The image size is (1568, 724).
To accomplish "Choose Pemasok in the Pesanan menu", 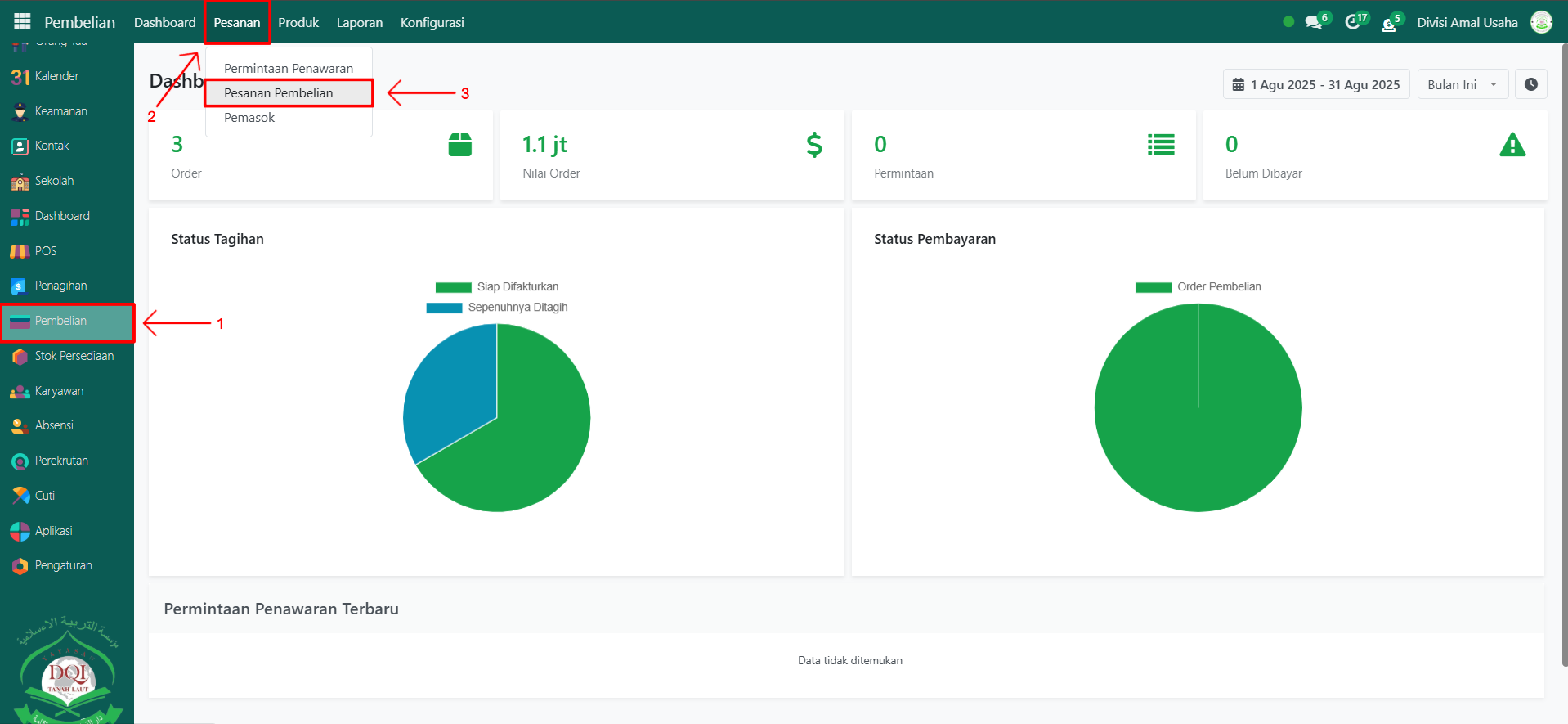I will point(249,118).
